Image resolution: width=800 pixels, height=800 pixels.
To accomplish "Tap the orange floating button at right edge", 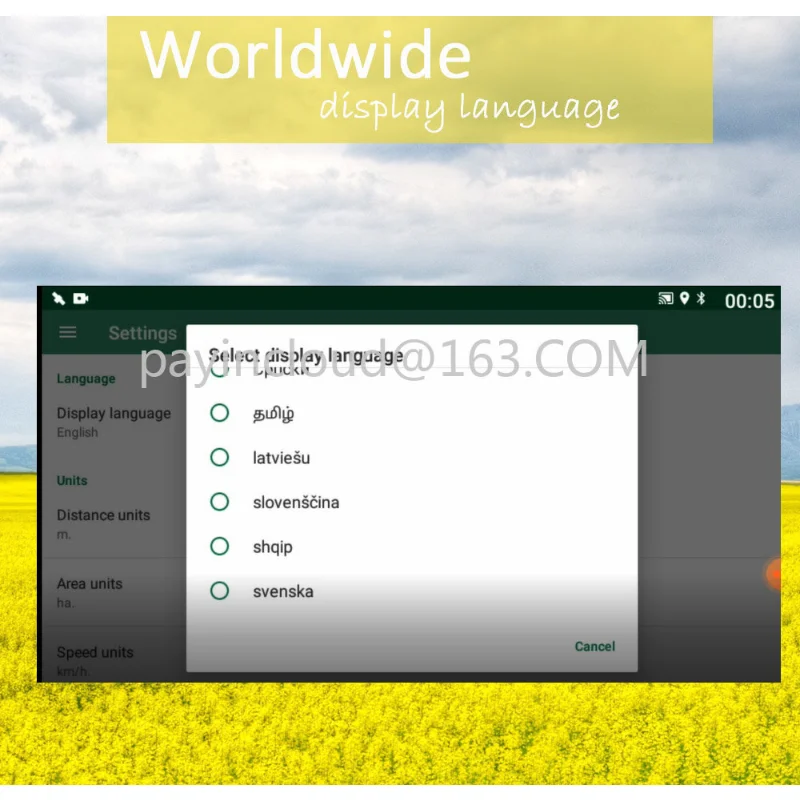I will (773, 574).
